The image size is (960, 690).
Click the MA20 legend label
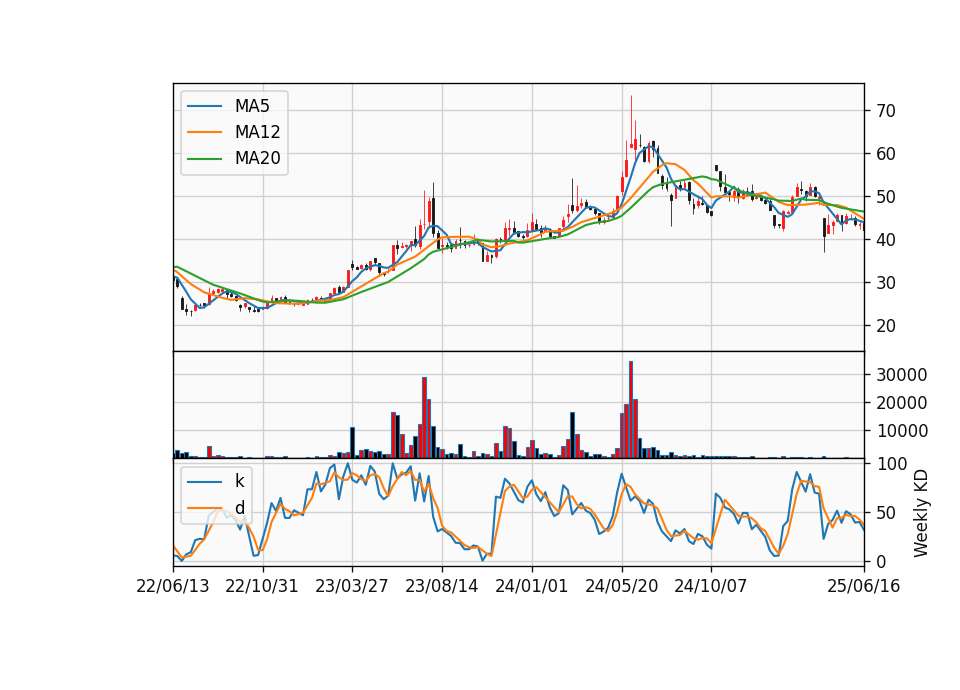(x=257, y=159)
